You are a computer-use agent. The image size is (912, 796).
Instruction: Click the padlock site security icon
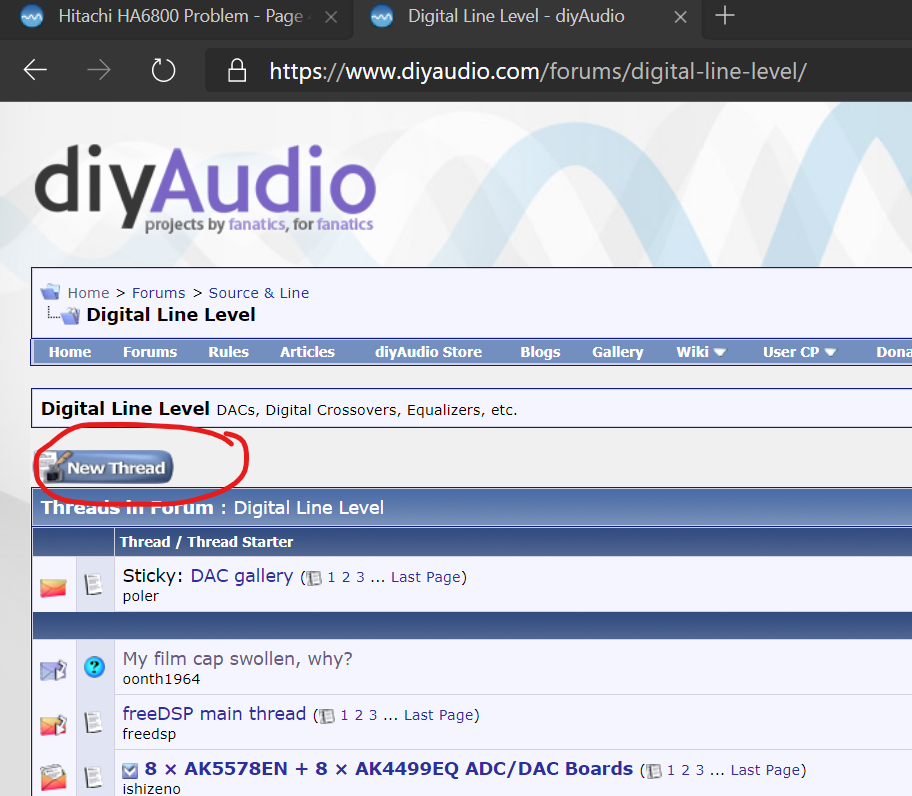(x=237, y=70)
